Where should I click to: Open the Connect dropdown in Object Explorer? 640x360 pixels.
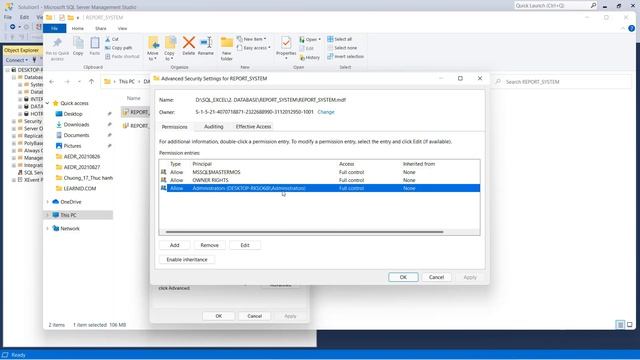tap(17, 60)
